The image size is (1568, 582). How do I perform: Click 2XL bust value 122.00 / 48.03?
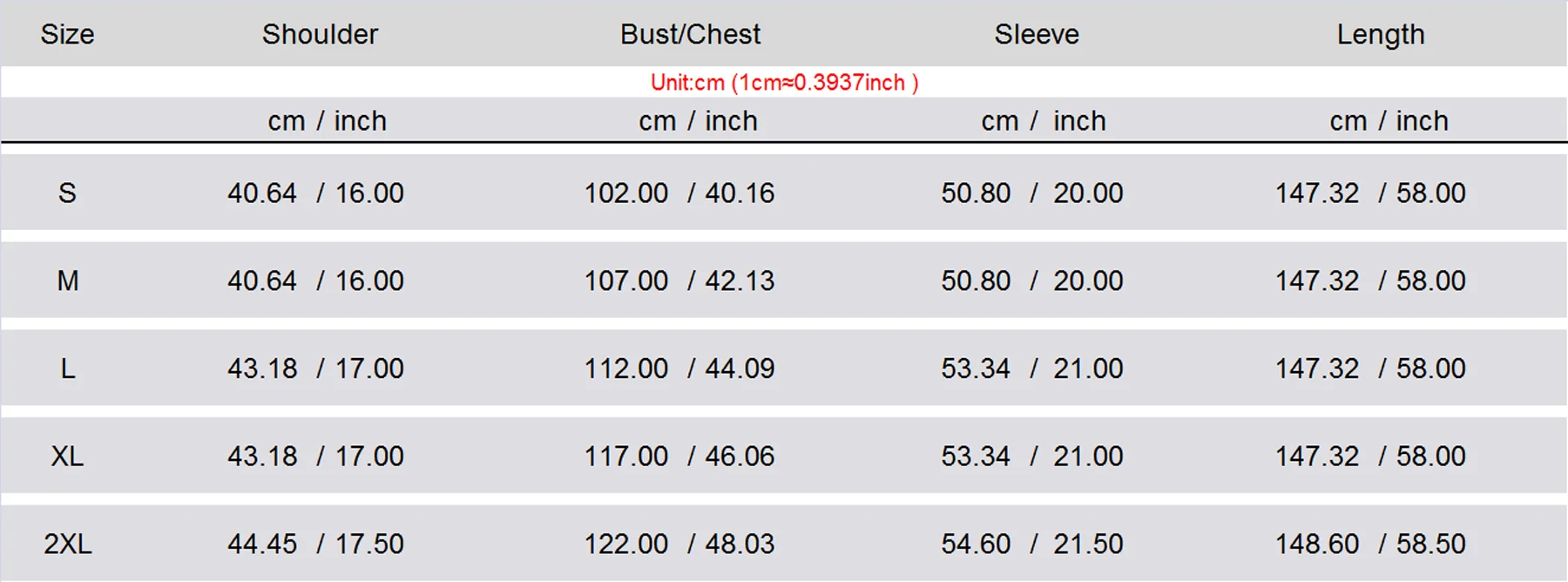[679, 544]
